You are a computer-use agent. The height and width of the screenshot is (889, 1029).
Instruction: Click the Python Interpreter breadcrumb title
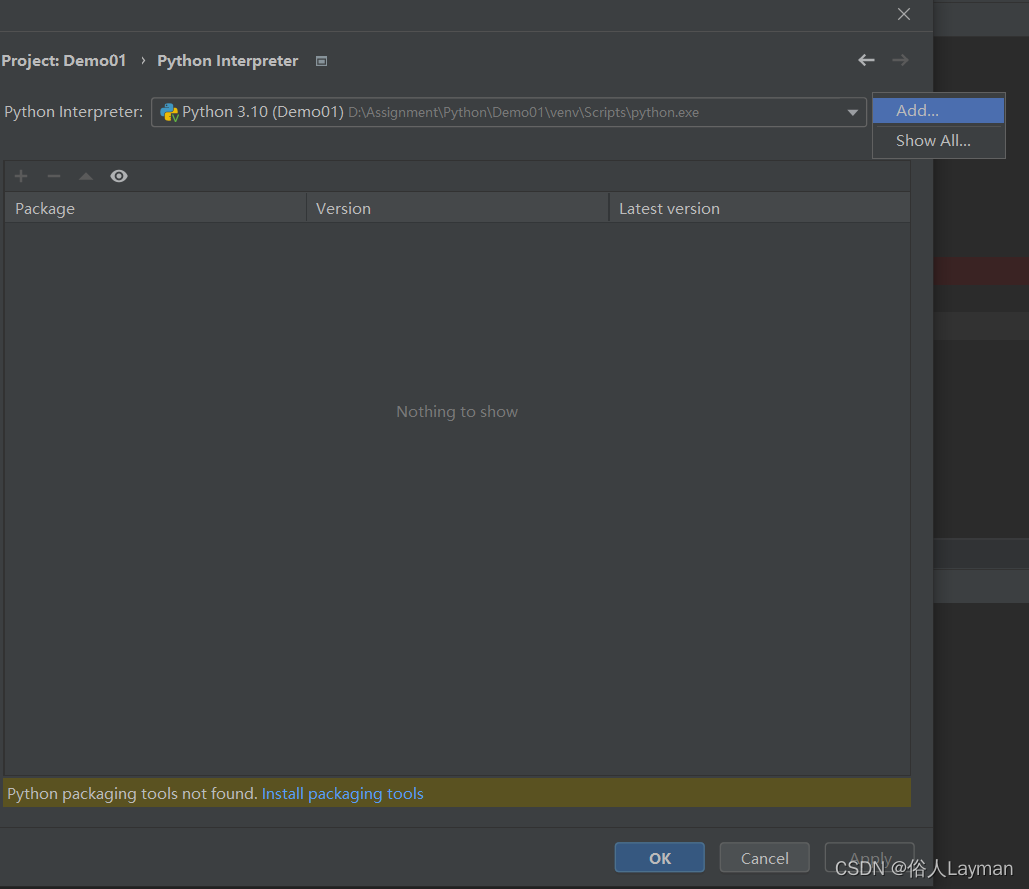pyautogui.click(x=228, y=60)
